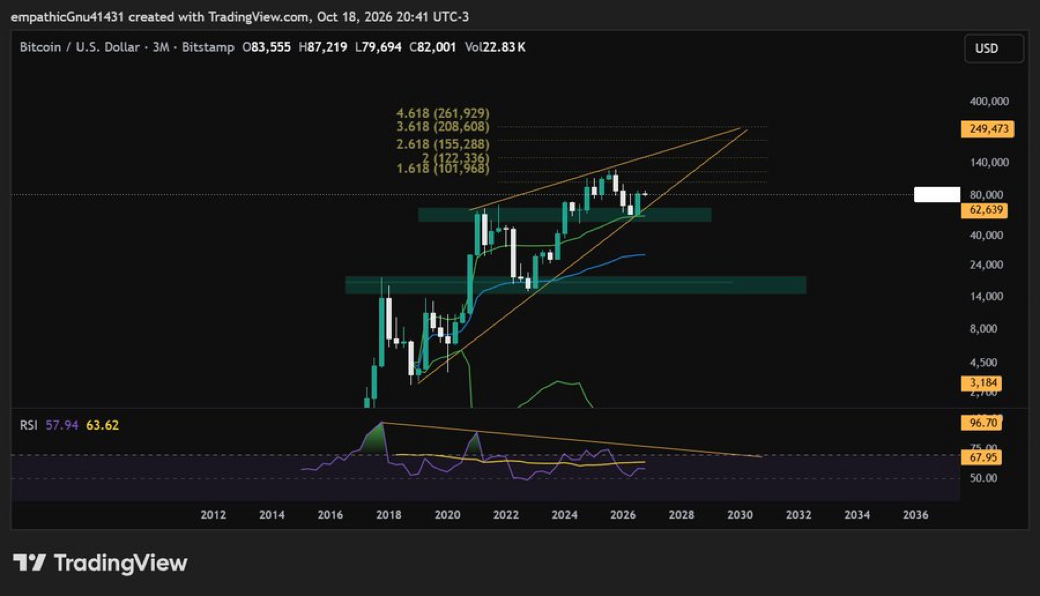
Task: Click the close value C82,001
Action: click(x=432, y=47)
